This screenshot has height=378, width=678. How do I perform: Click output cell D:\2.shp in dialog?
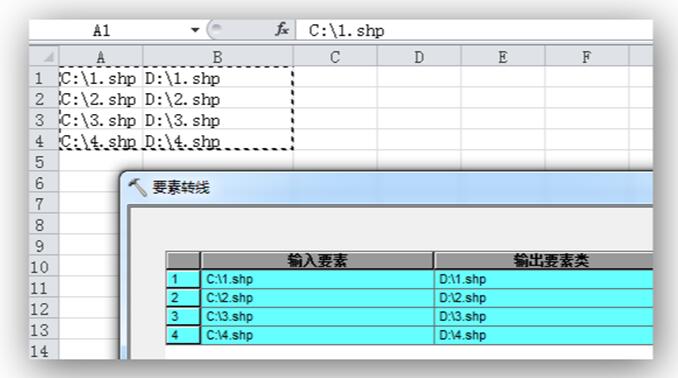tap(544, 298)
